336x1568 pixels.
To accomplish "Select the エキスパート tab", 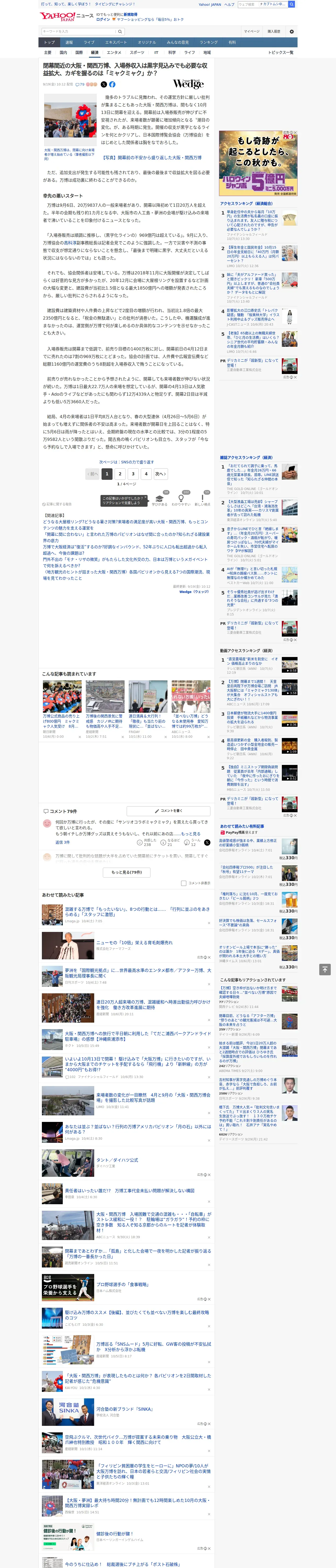I will [116, 43].
